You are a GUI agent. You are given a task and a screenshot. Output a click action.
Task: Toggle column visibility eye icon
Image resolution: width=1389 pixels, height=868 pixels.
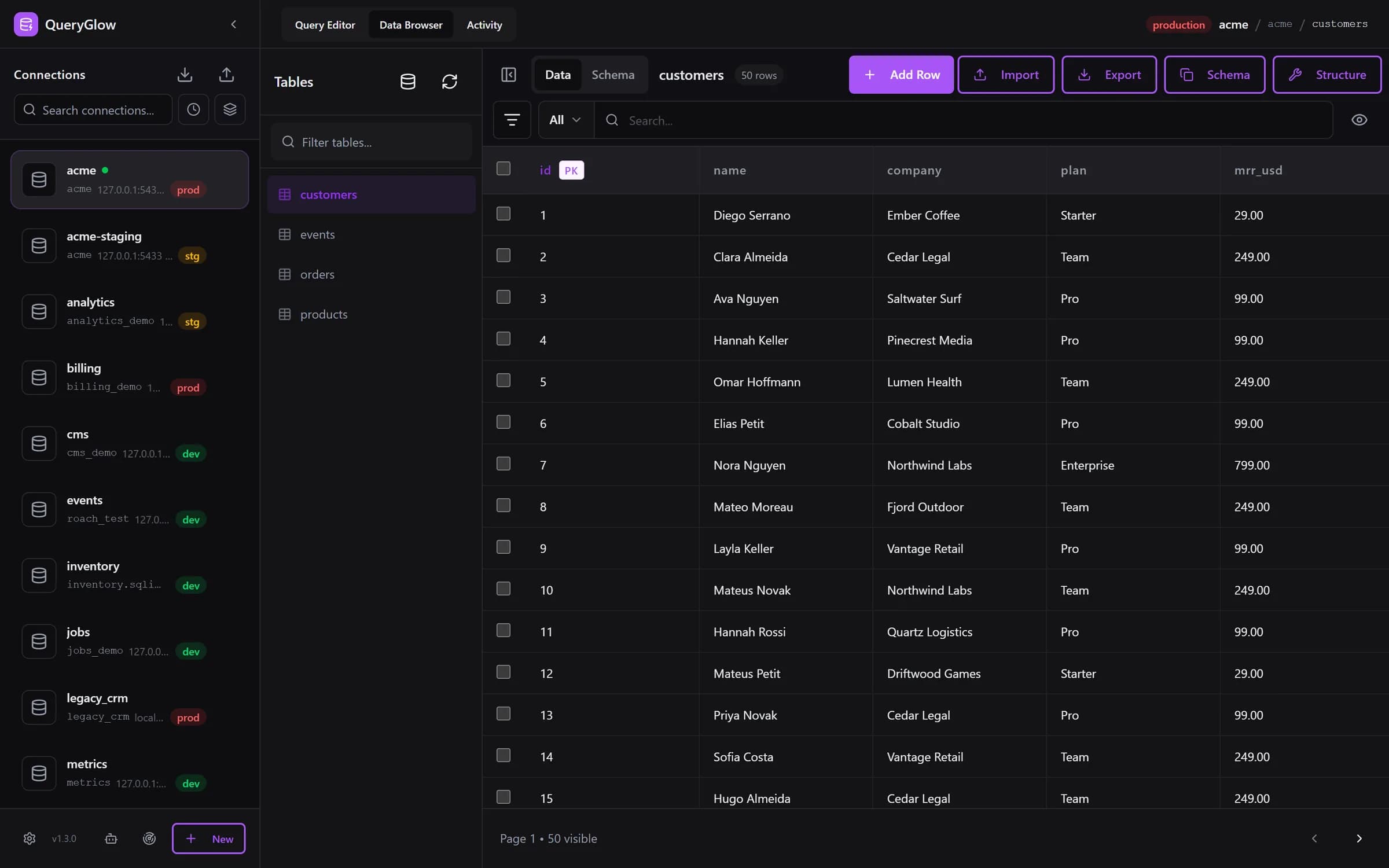pos(1359,120)
